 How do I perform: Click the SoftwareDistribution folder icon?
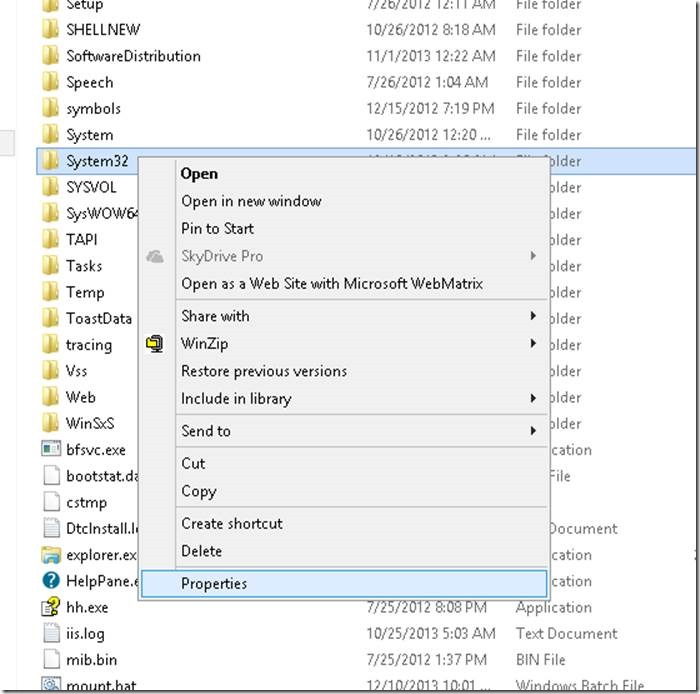point(50,56)
